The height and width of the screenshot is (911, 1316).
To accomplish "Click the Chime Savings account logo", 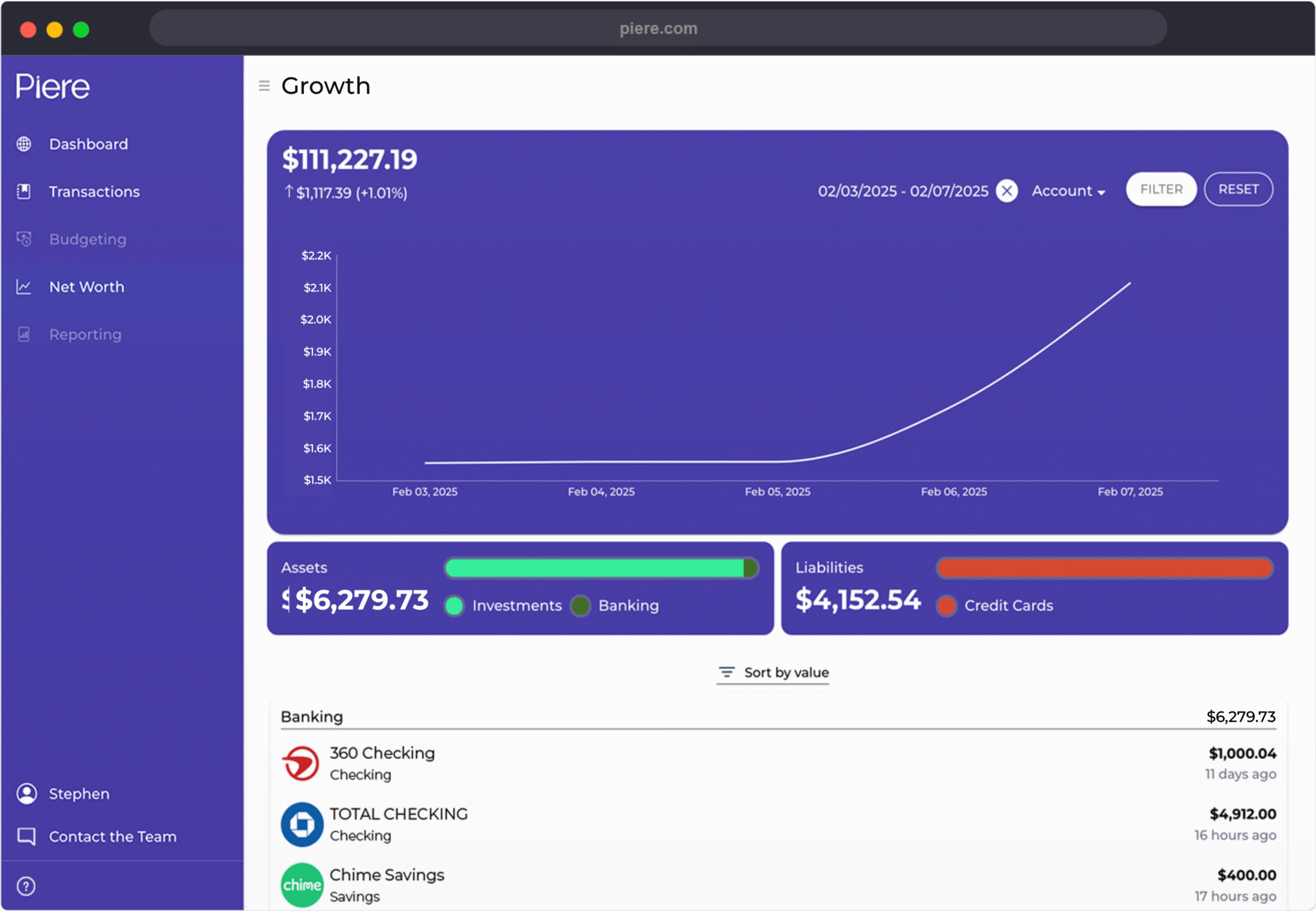I will (x=302, y=885).
